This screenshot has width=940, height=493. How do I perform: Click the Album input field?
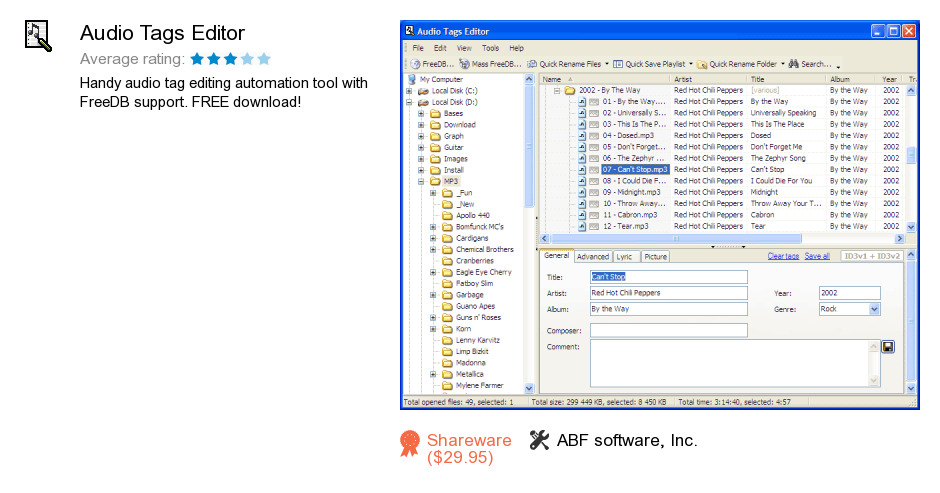(668, 309)
